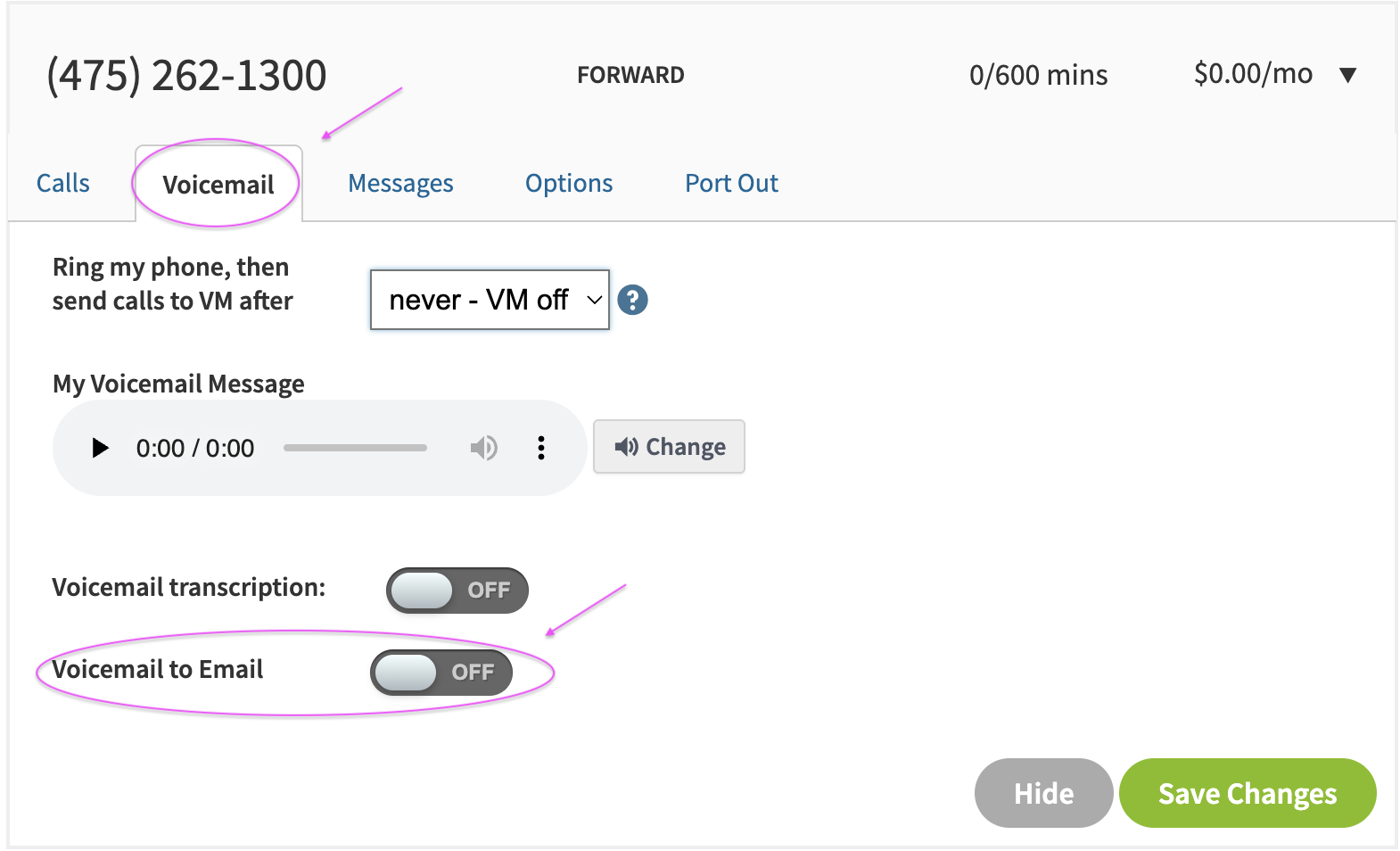Image resolution: width=1400 pixels, height=851 pixels.
Task: Mute the audio player volume icon
Action: (x=483, y=448)
